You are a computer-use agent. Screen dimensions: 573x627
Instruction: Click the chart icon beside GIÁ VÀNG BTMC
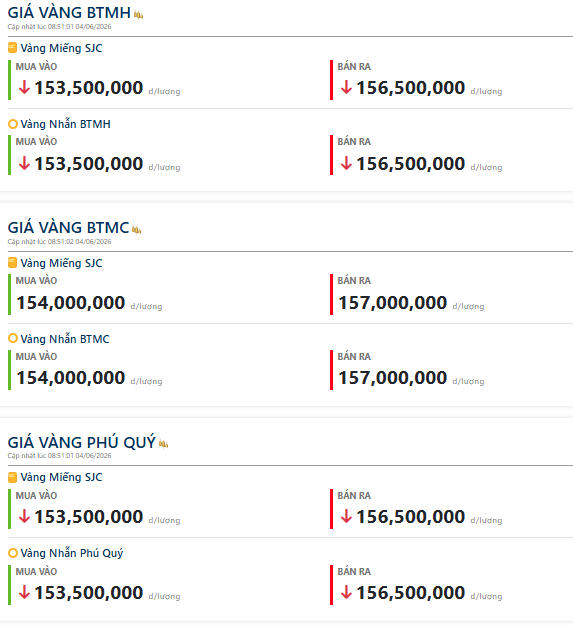[136, 230]
